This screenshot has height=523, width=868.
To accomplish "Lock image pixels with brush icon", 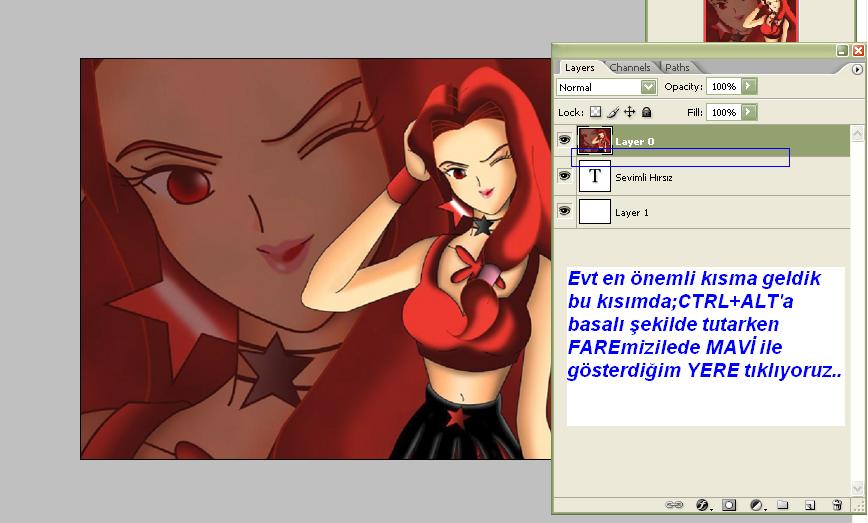I will click(613, 113).
